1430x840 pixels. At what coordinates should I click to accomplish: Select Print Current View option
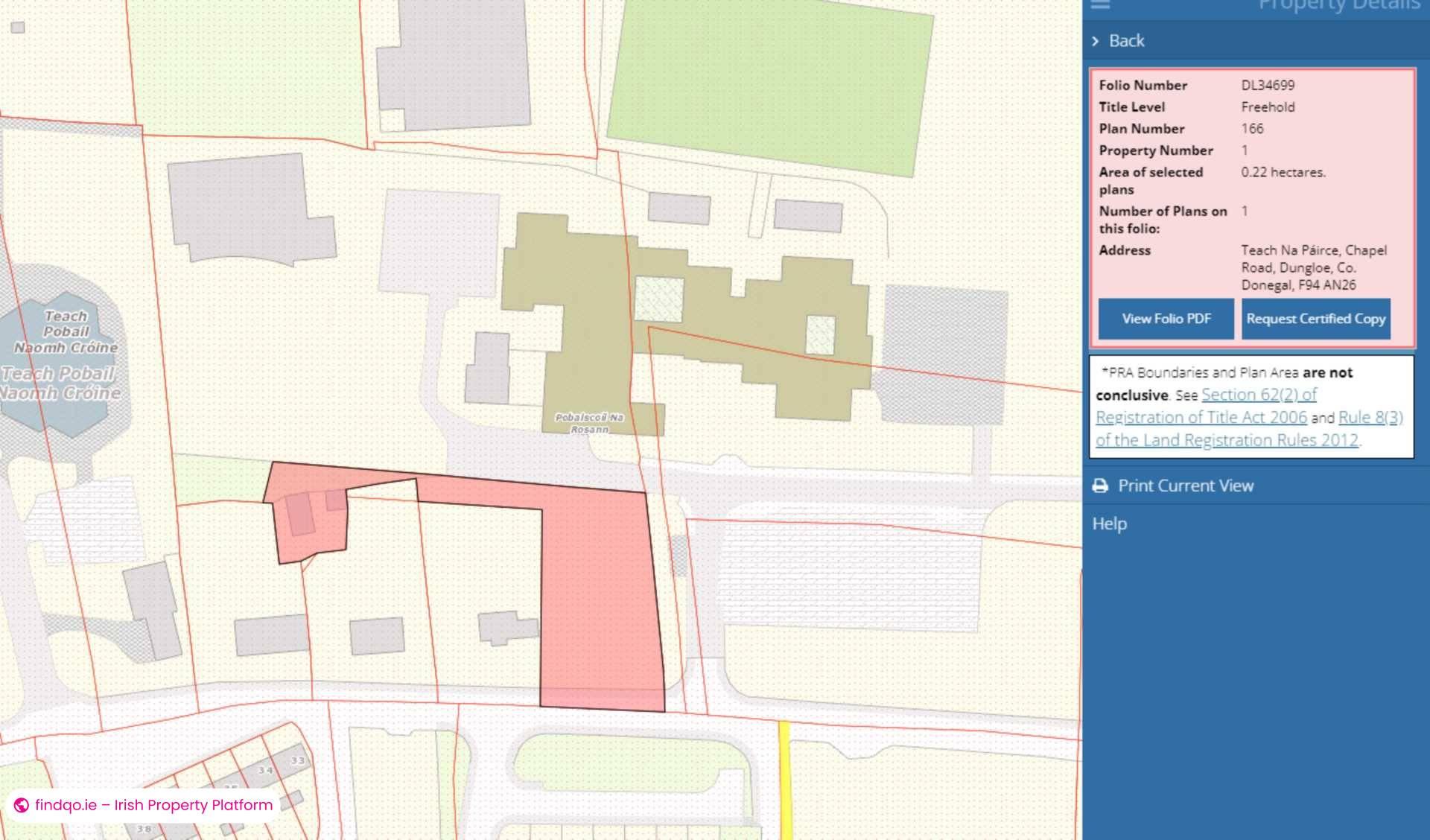1185,486
